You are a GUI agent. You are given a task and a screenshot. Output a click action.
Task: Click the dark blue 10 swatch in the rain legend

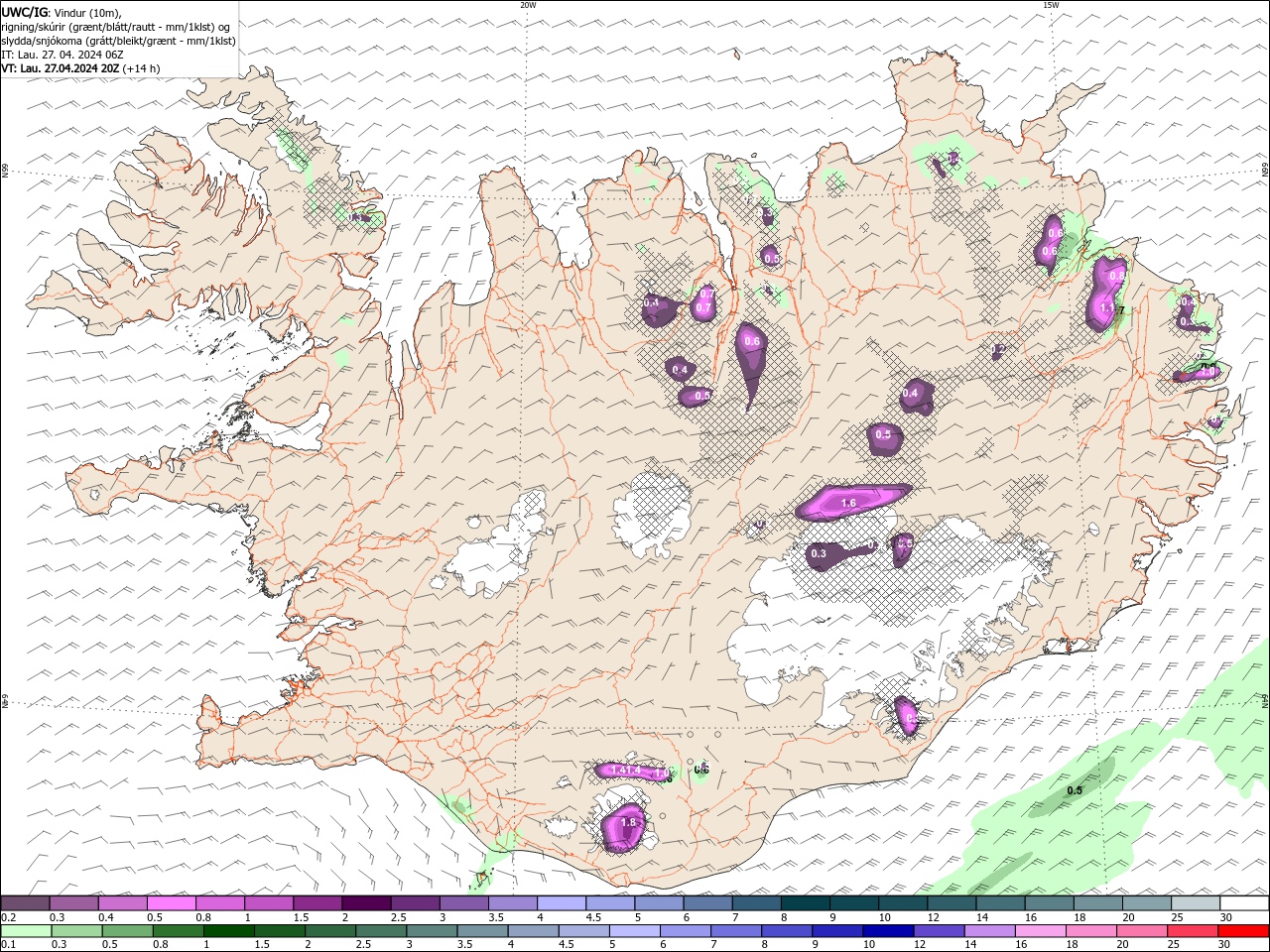pos(888,931)
